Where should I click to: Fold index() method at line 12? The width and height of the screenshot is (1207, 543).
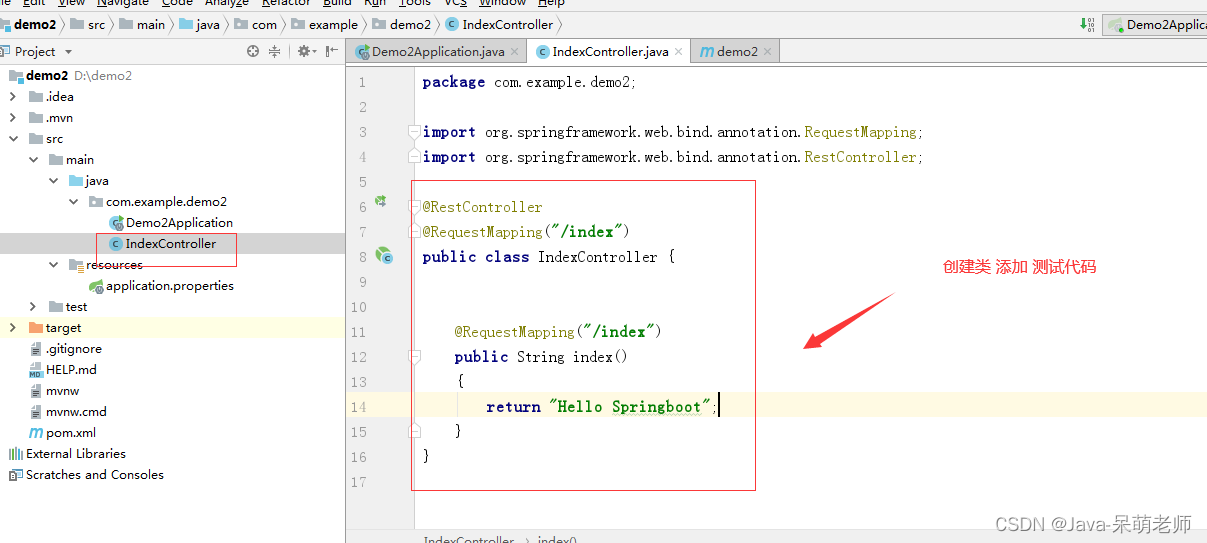(414, 357)
